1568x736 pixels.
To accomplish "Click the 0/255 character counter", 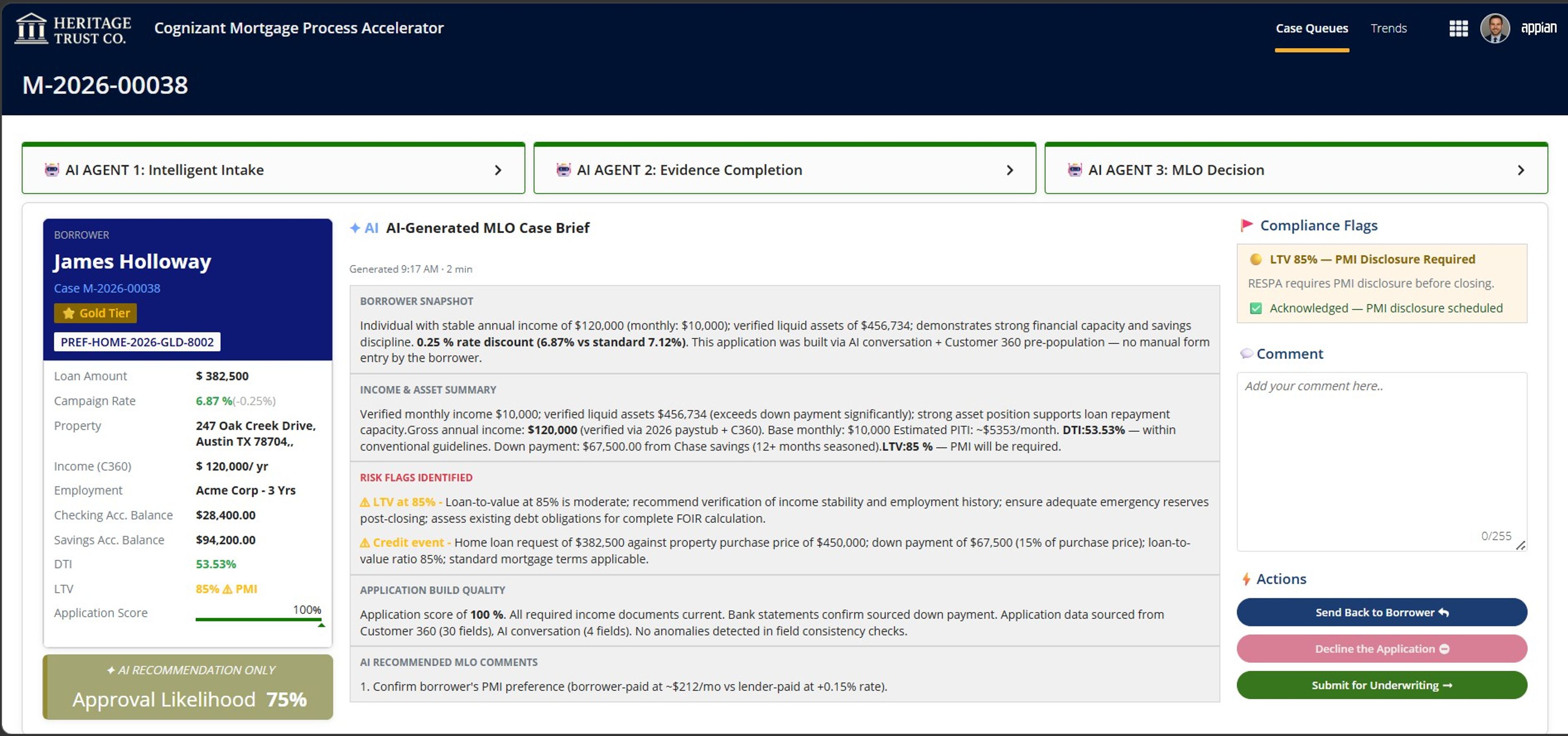I will [1496, 536].
